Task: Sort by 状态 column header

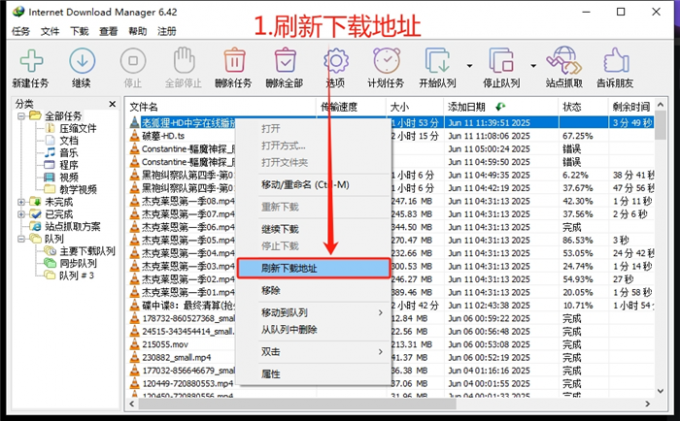Action: coord(583,107)
